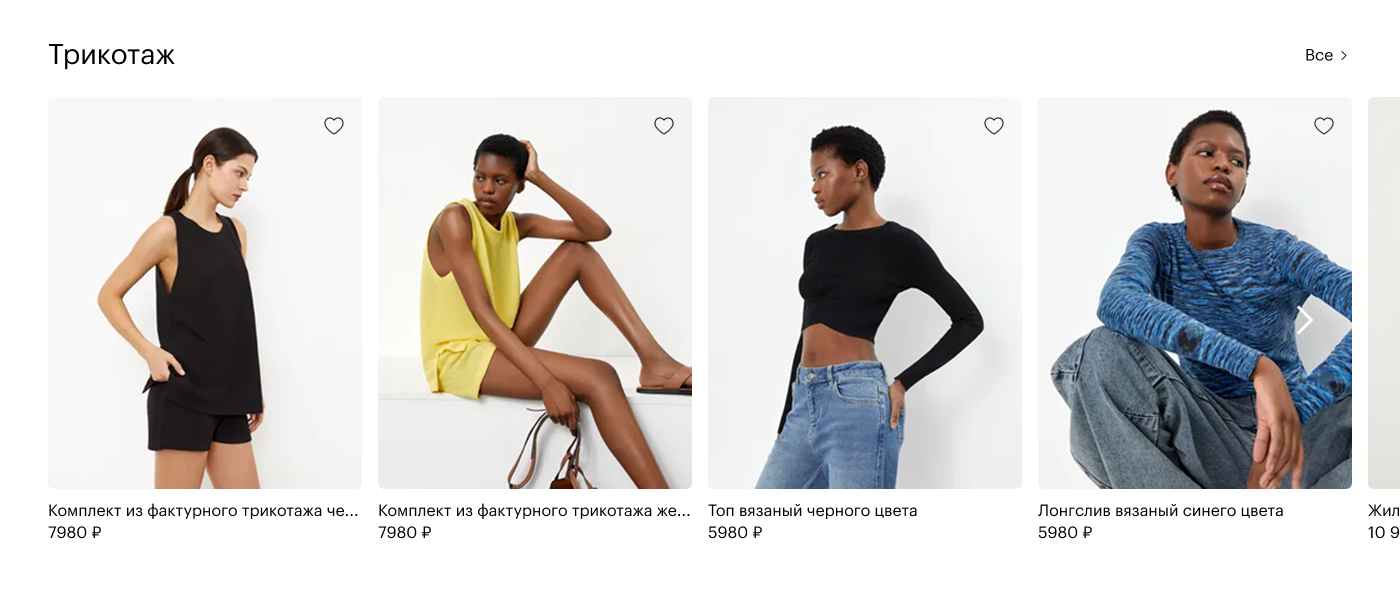Click the 5980 ₽ price under black top
The height and width of the screenshot is (590, 1400).
click(x=735, y=533)
